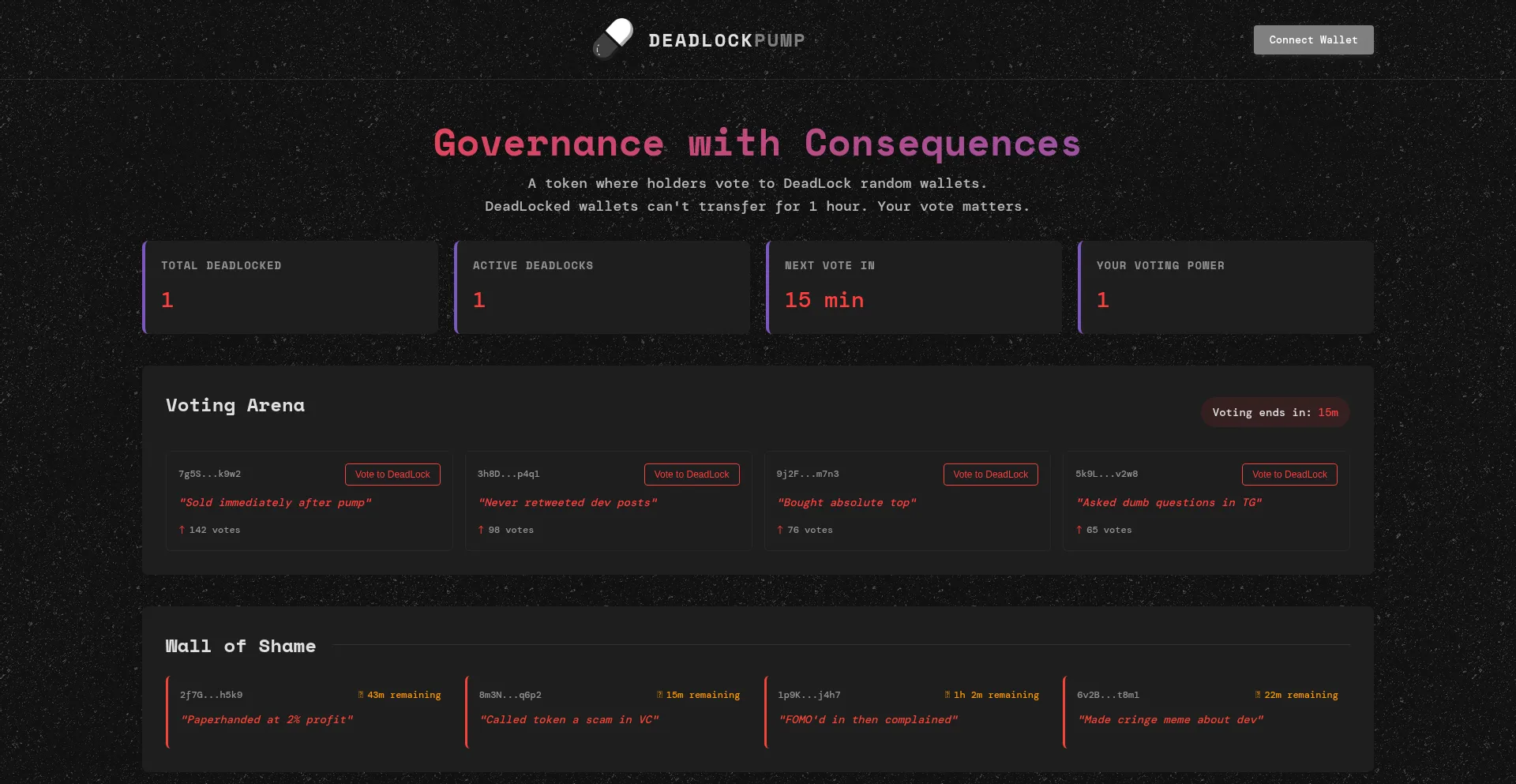Click the timer icon next to 22m remaining

click(1258, 695)
